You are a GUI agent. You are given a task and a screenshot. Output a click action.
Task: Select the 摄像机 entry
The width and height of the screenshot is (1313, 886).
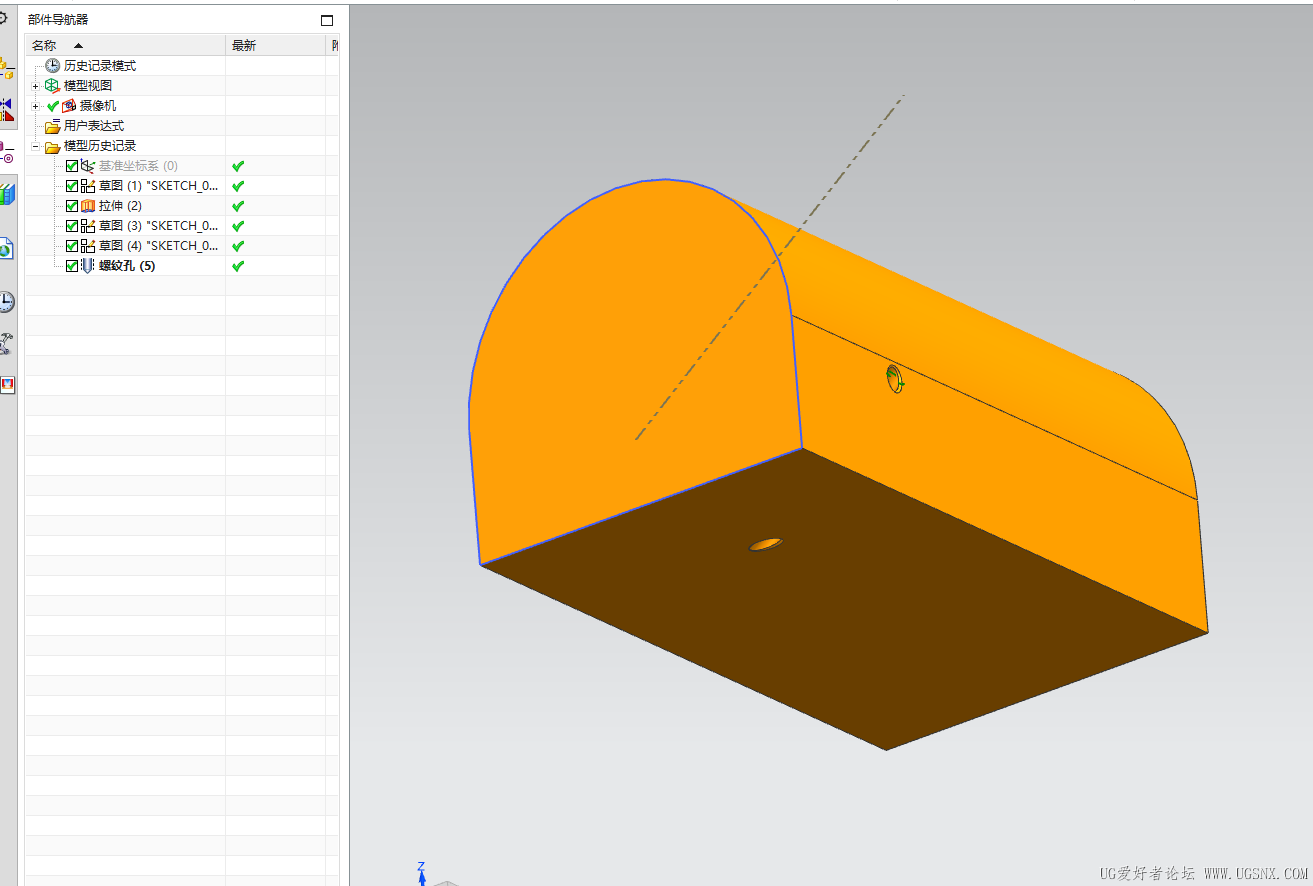coord(98,106)
